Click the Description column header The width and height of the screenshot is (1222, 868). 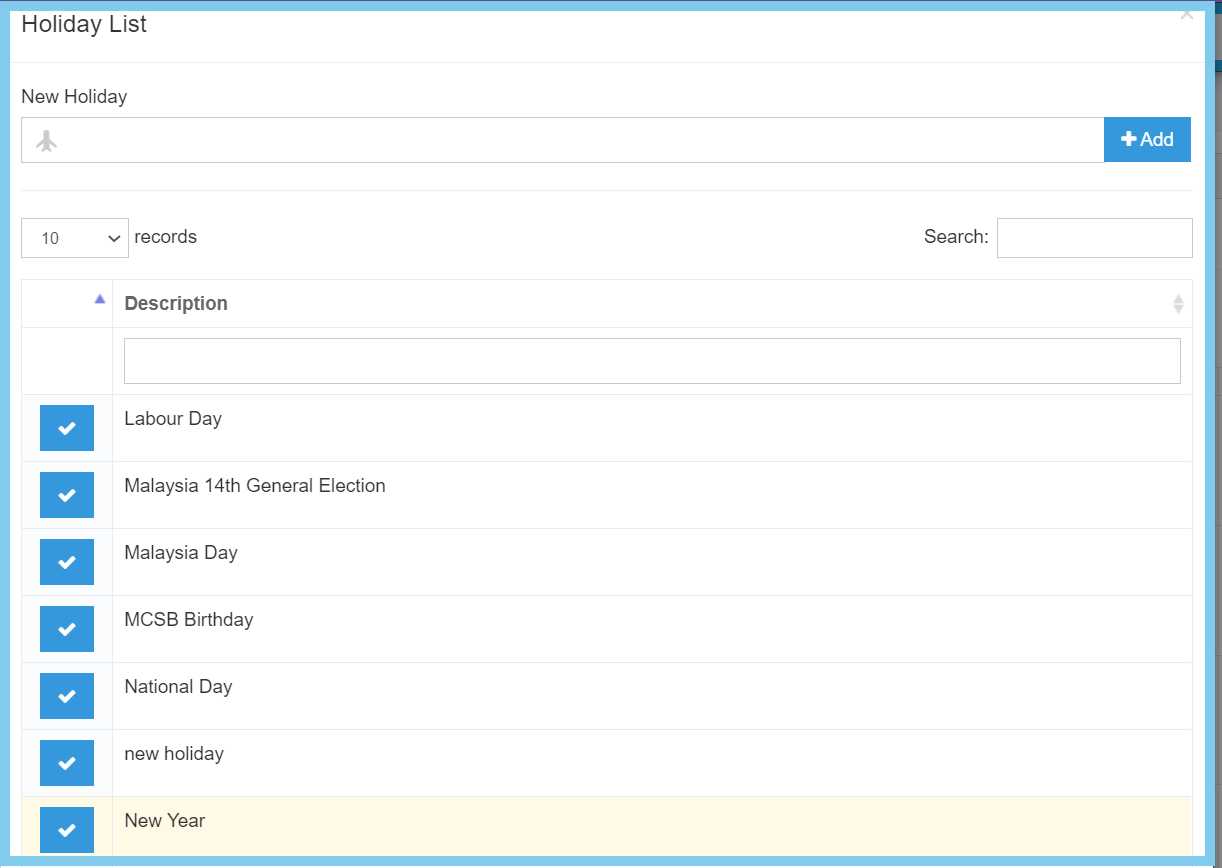[x=176, y=304]
